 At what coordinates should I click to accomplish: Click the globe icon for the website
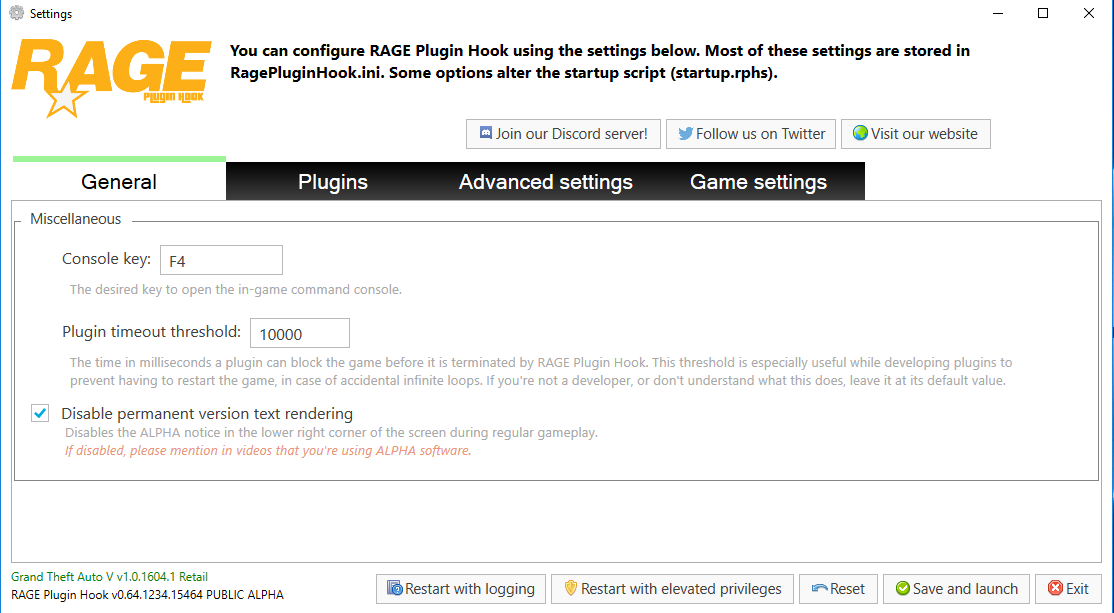coord(860,134)
